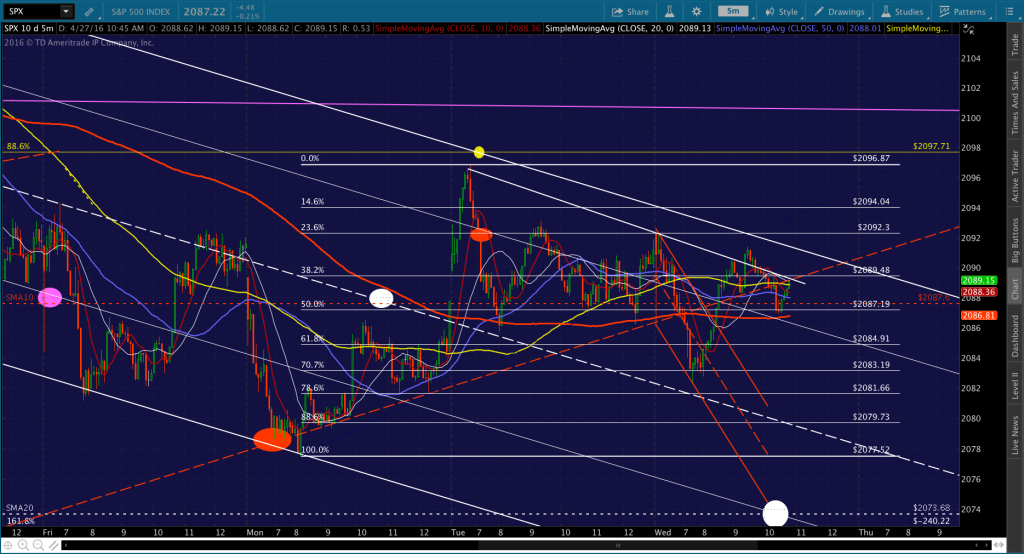This screenshot has height=554, width=1024.
Task: Click the white SimpleMovingAvg (CLOSE, 20, 0) label
Action: pyautogui.click(x=610, y=29)
